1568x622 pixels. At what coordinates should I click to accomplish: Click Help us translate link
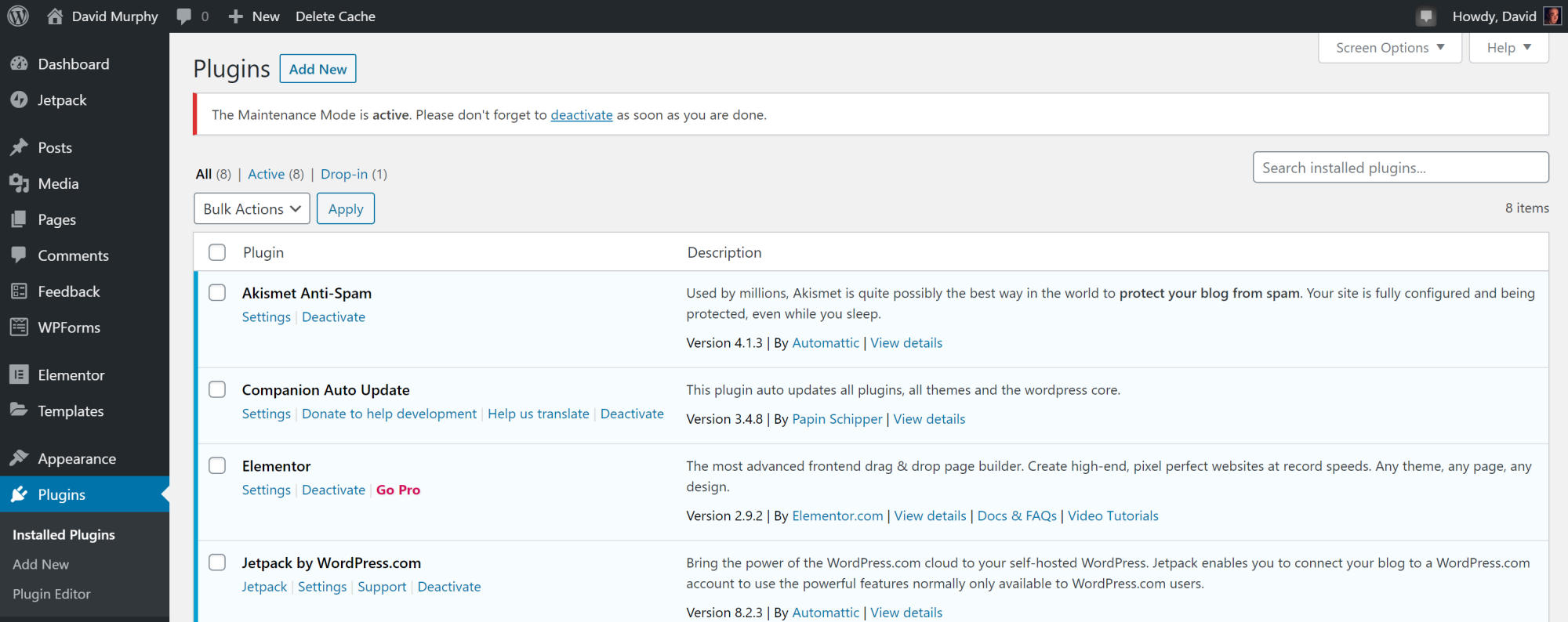coord(538,414)
